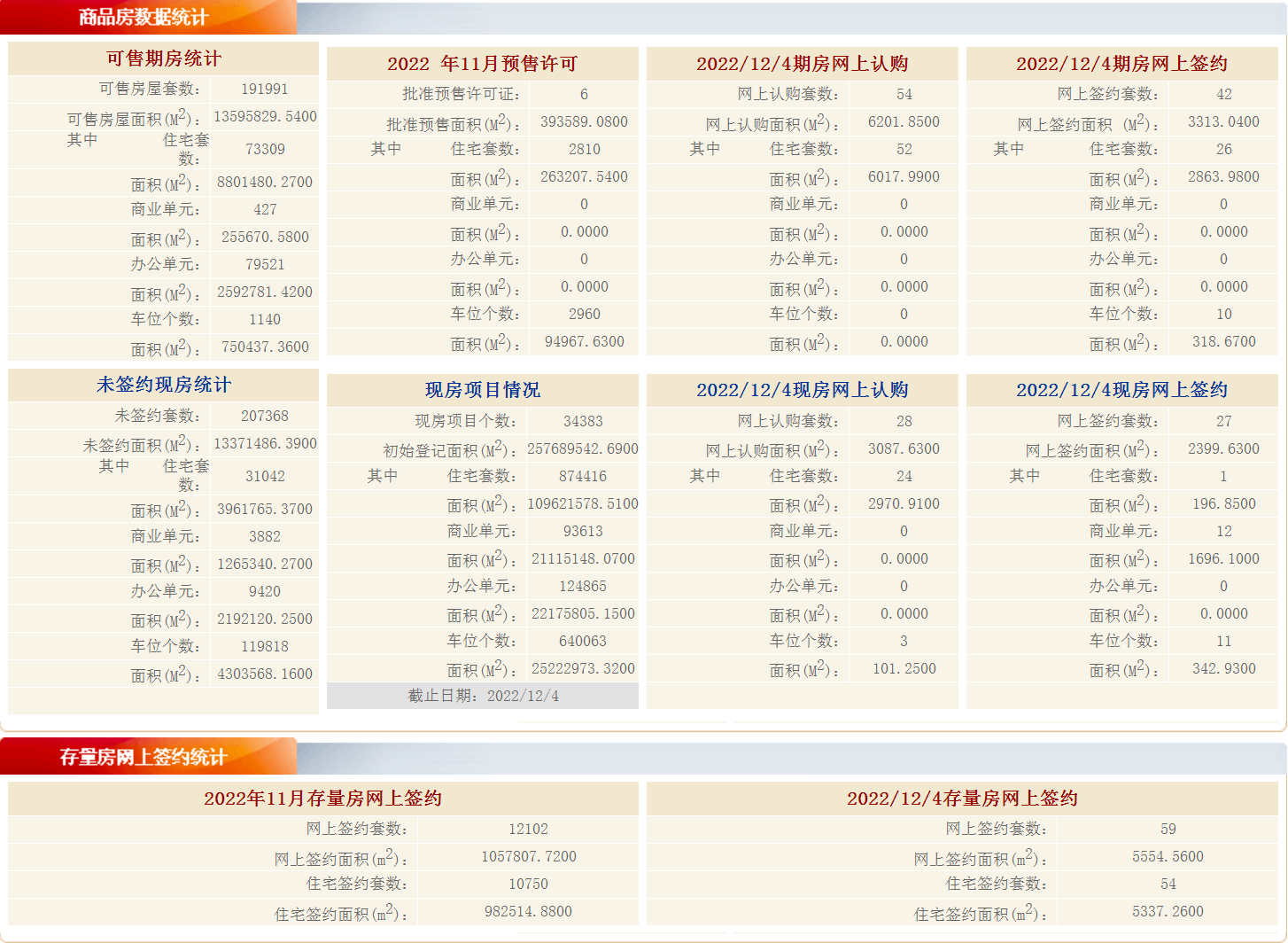Click the value 2960 for 车位个数

tap(584, 314)
